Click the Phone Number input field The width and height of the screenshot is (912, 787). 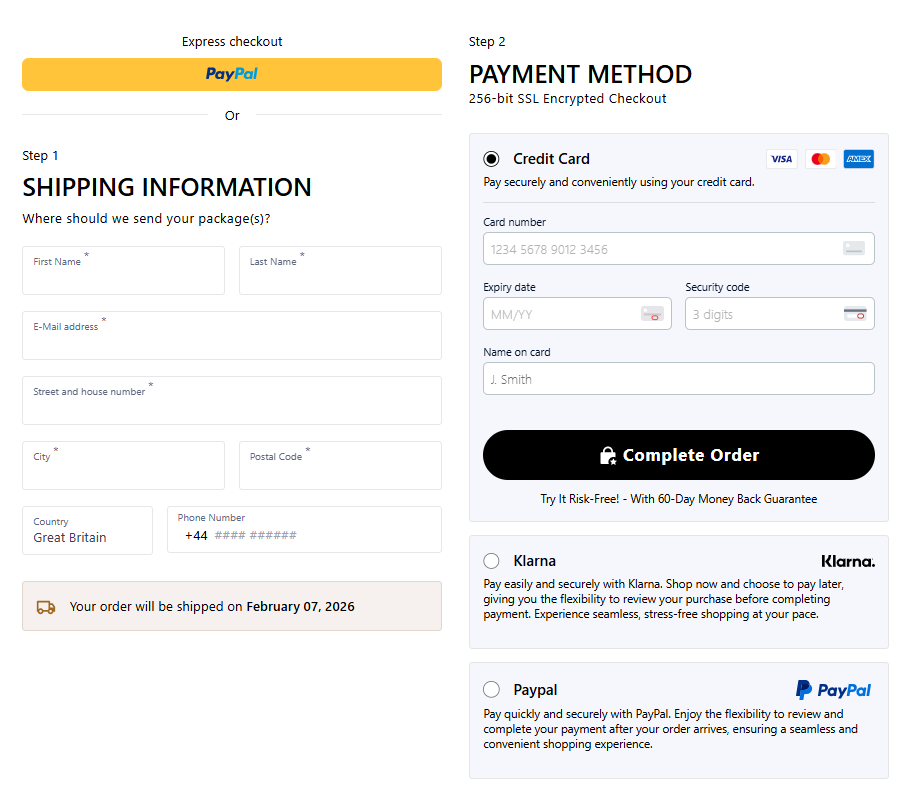pos(320,535)
